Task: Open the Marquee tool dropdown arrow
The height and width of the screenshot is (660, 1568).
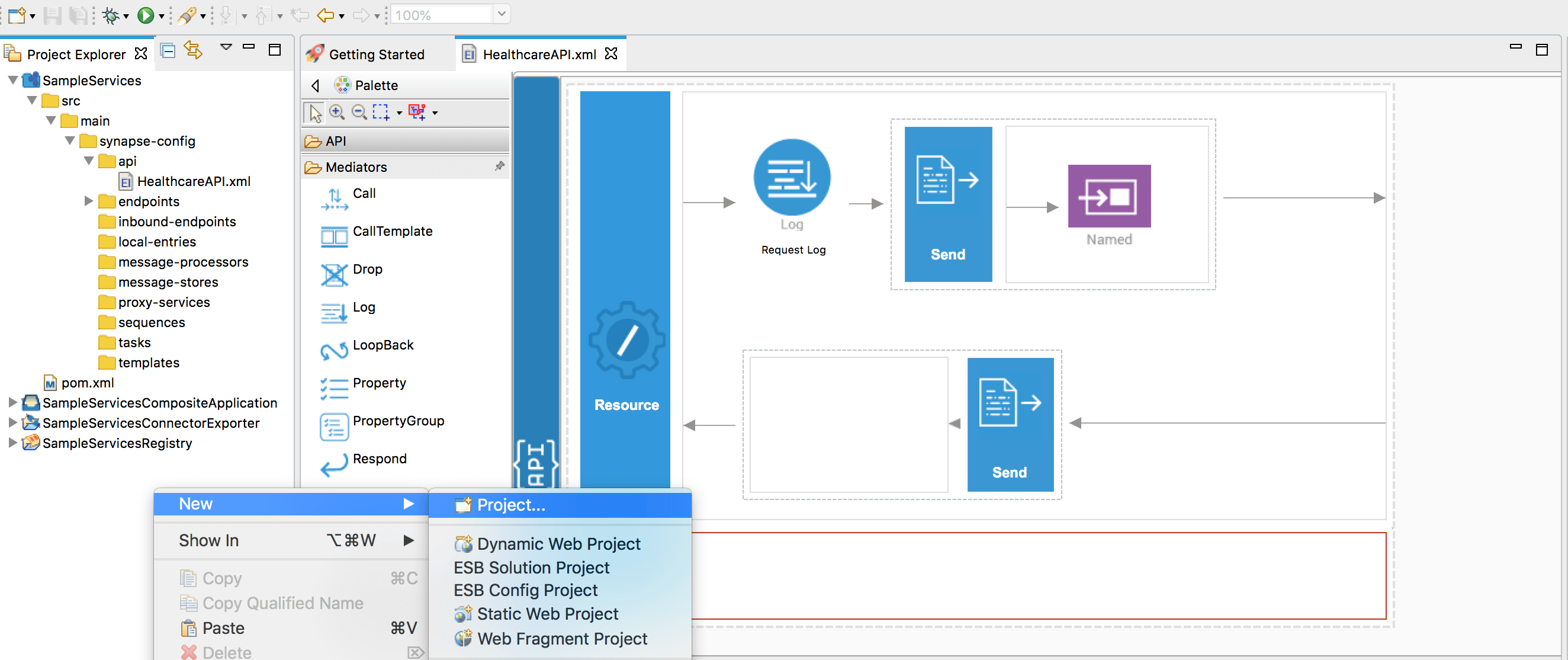Action: pyautogui.click(x=399, y=113)
